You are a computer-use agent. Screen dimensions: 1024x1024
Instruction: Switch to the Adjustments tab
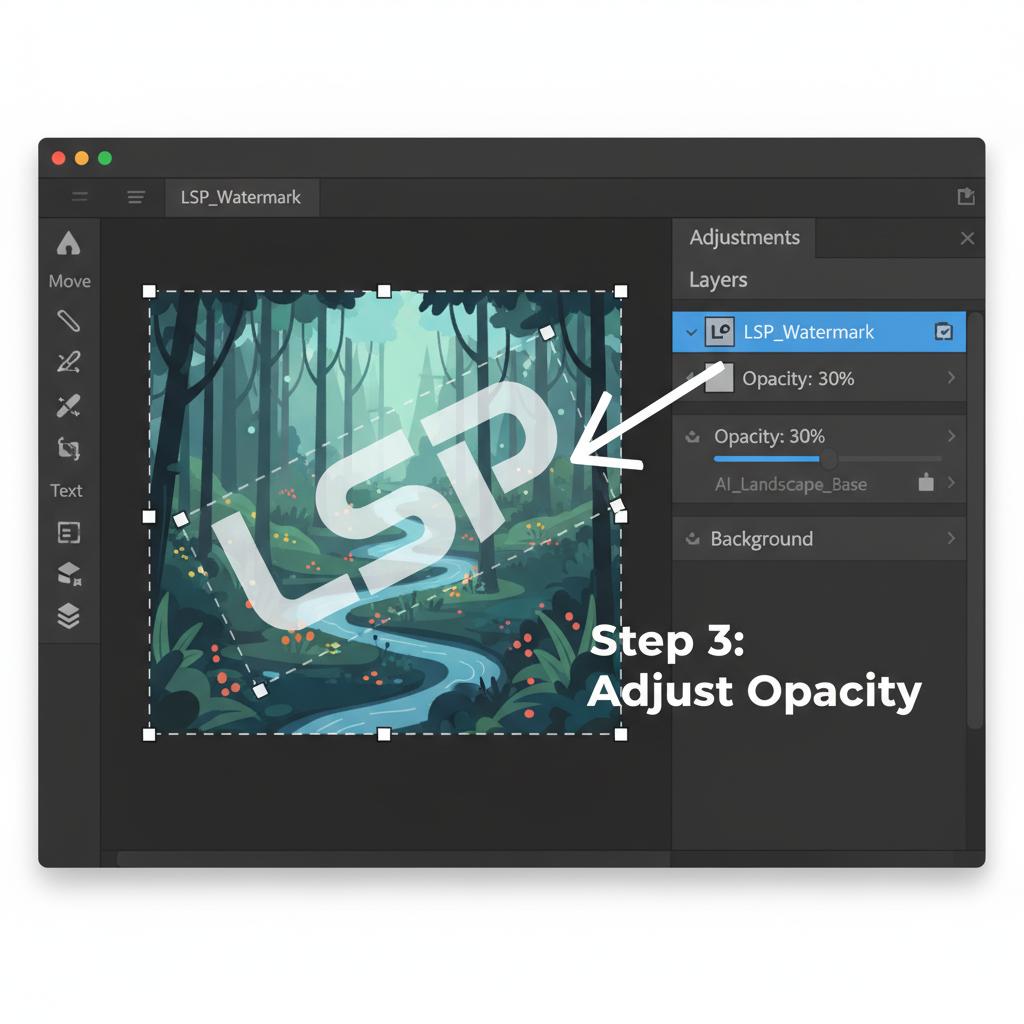pos(744,237)
